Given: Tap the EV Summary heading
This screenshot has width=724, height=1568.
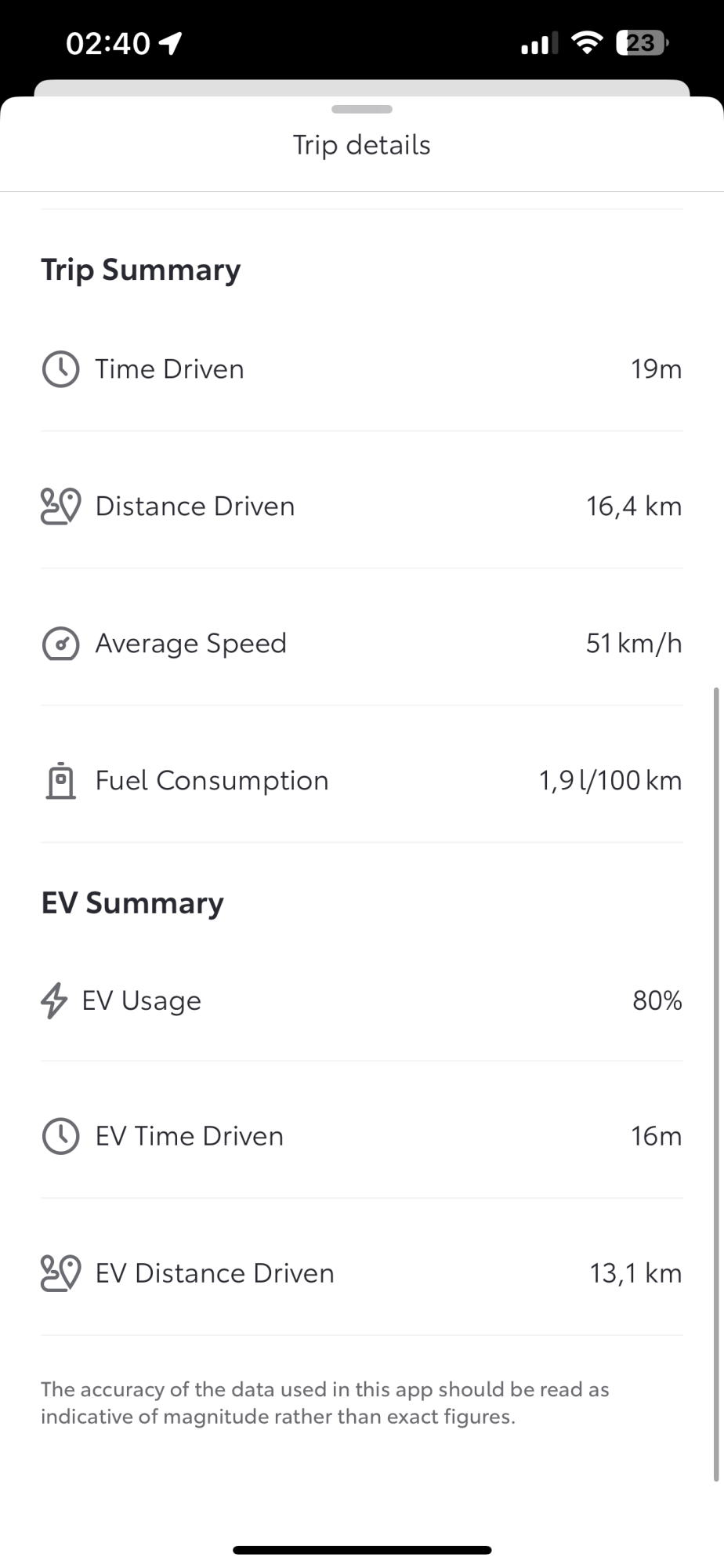Looking at the screenshot, I should (x=132, y=903).
